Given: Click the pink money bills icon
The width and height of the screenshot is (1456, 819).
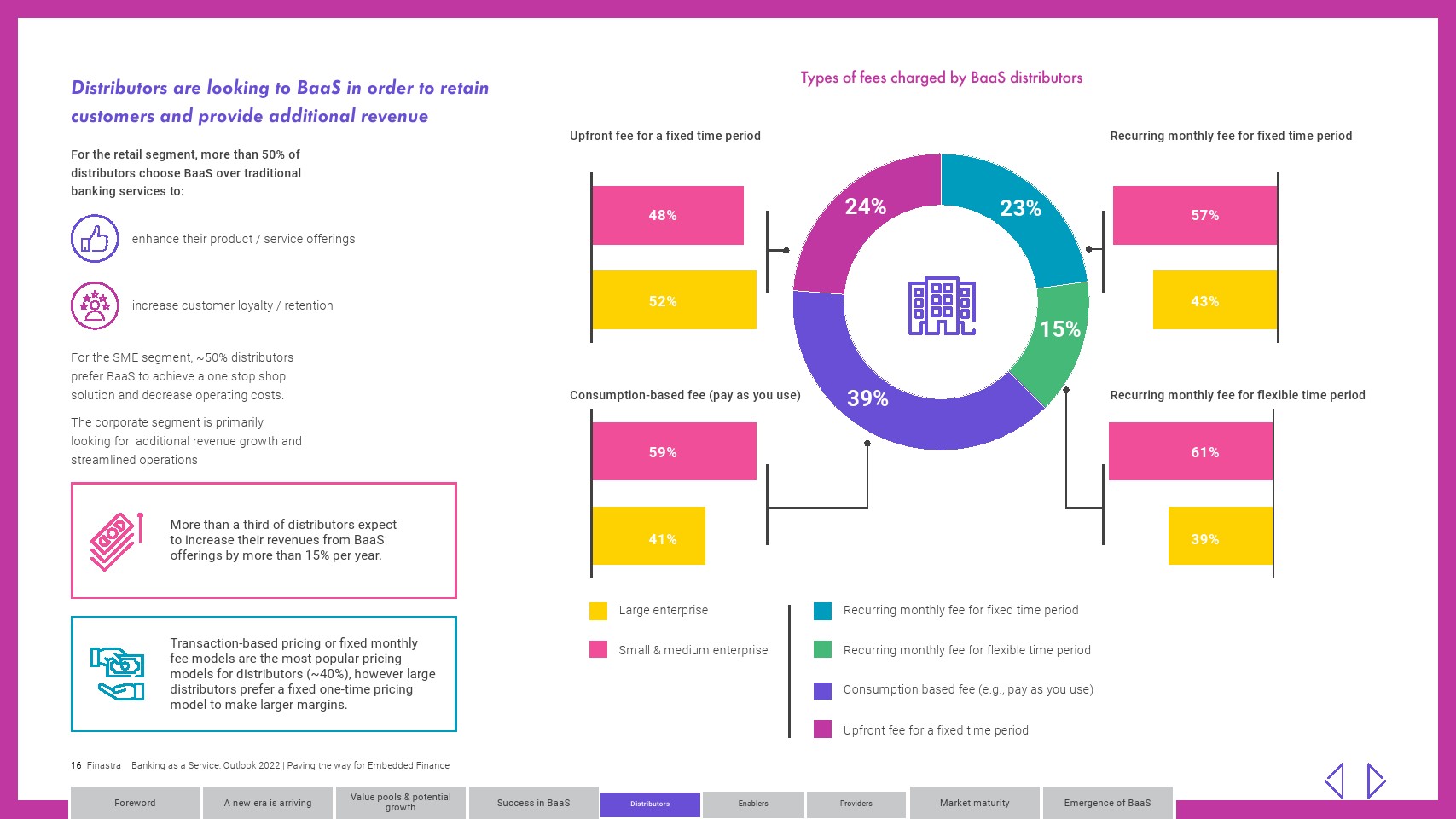Looking at the screenshot, I should pyautogui.click(x=116, y=541).
